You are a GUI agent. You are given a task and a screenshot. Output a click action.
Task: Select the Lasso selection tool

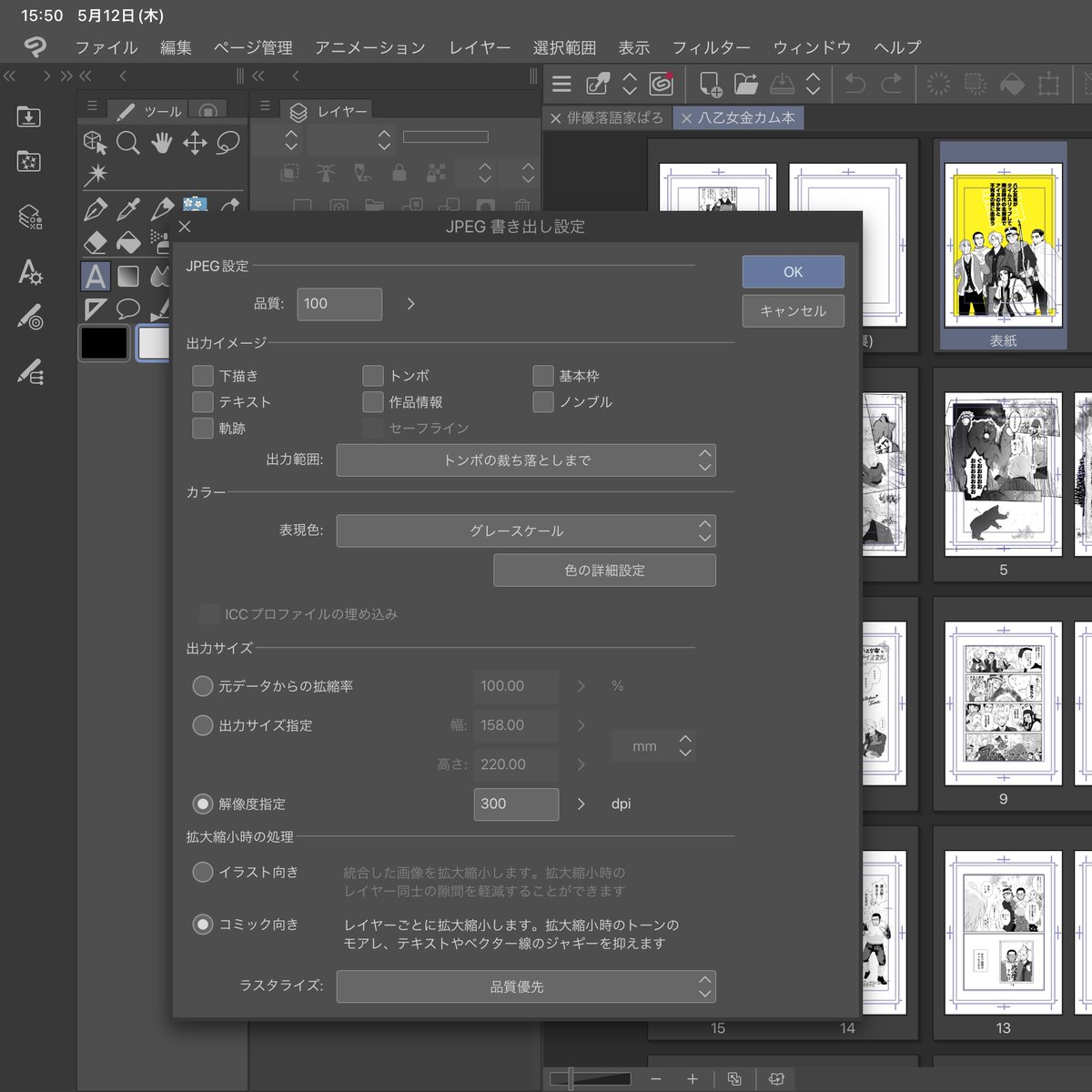228,143
